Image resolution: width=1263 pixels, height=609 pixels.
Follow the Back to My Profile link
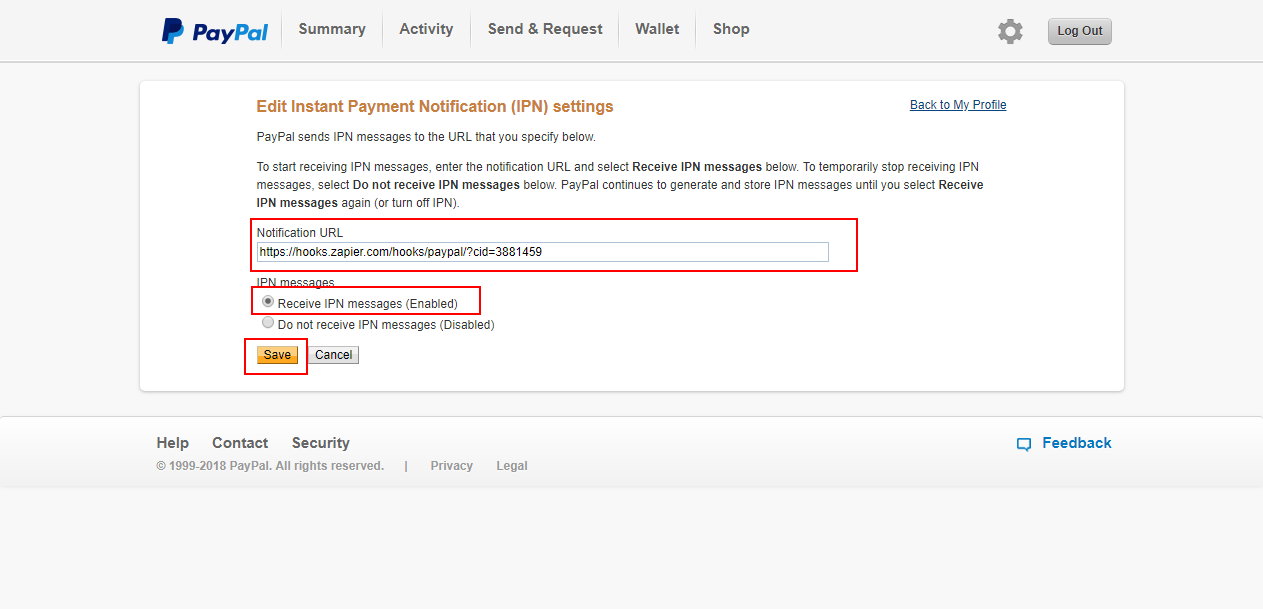coord(958,105)
